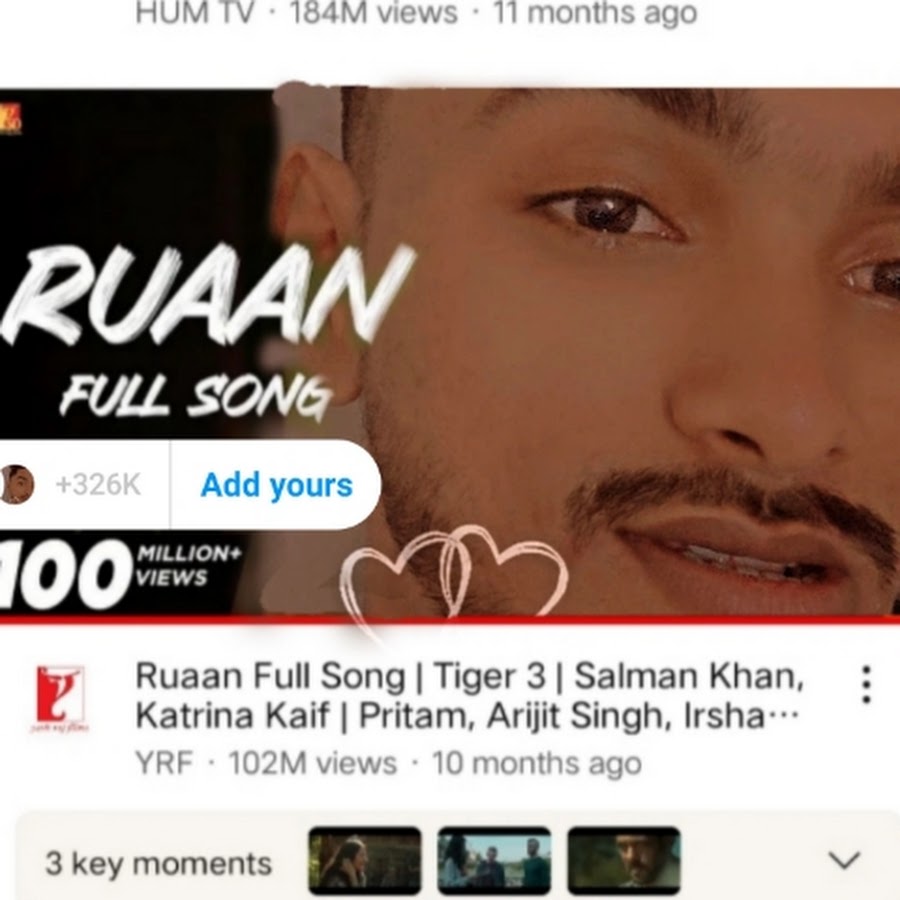Play the Ruaan video thumbnail
900x900 pixels.
point(450,351)
